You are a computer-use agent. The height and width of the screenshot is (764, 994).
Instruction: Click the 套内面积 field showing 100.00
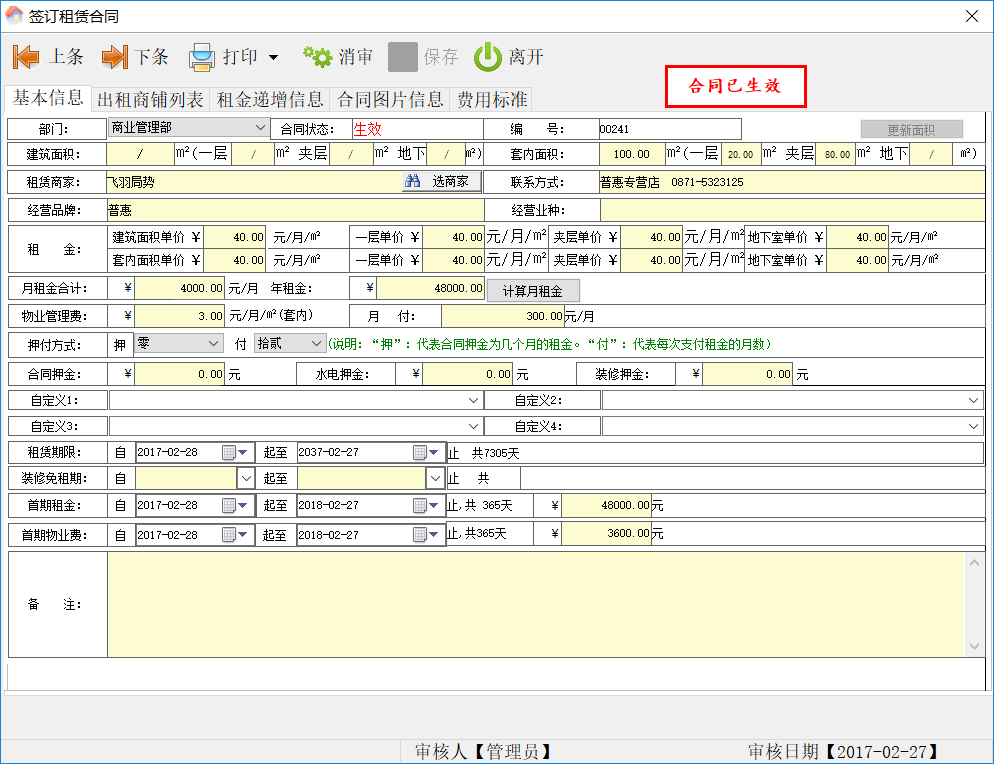[632, 154]
